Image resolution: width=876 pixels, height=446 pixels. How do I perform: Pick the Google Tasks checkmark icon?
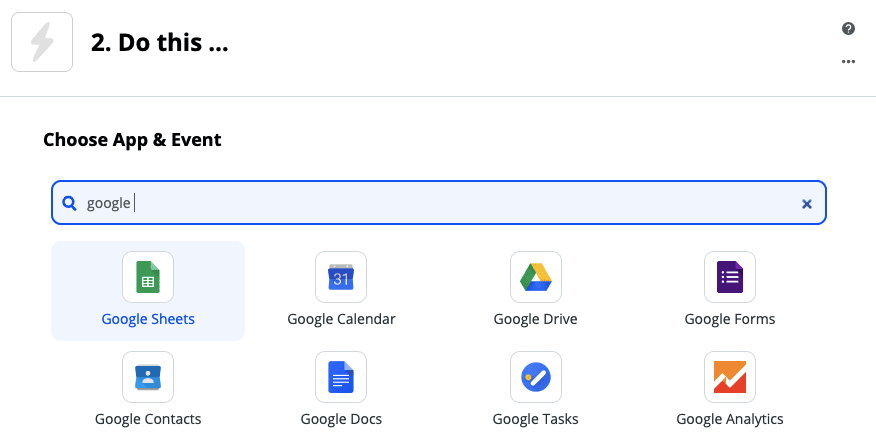536,377
